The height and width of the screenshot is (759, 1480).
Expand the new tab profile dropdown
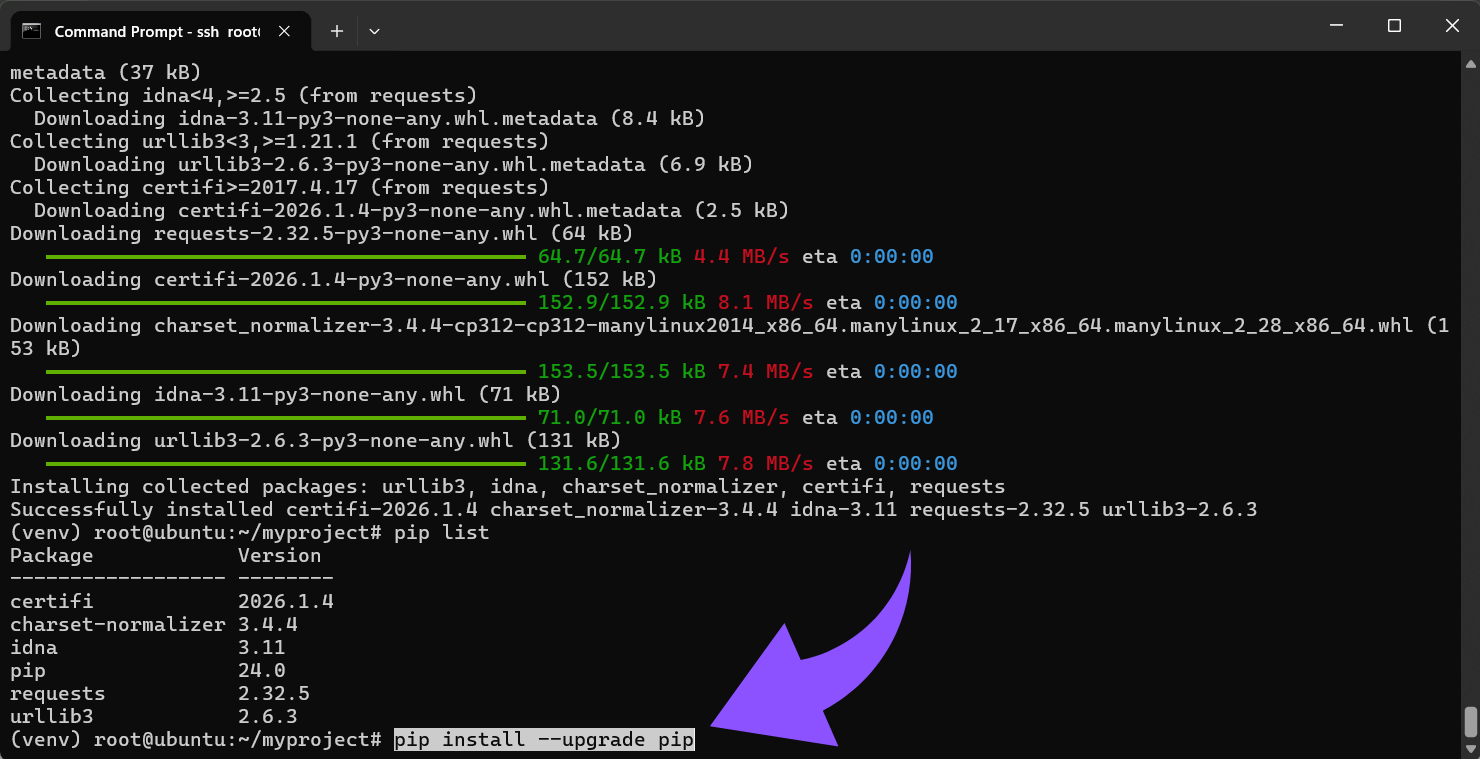tap(374, 31)
